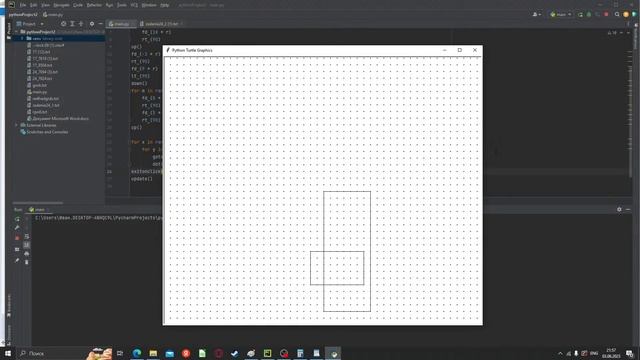Switch to the second editor tab (.txt file)

(x=161, y=24)
